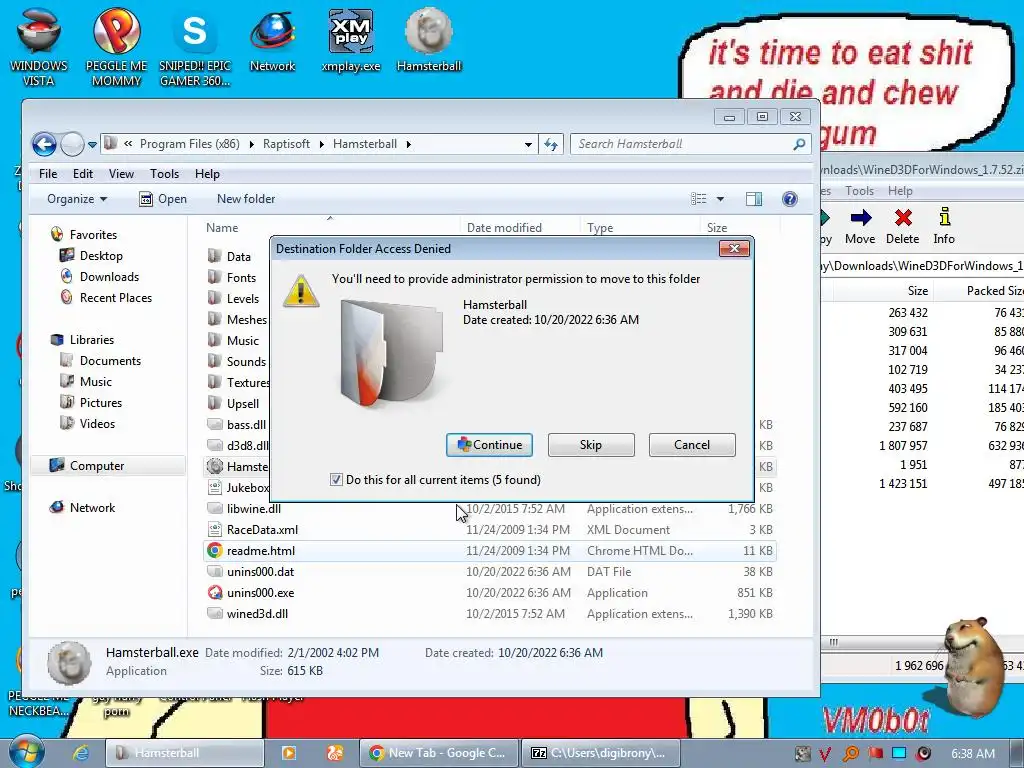Open Tools menu in the 7-Zip window
Image resolution: width=1024 pixels, height=768 pixels.
[859, 191]
